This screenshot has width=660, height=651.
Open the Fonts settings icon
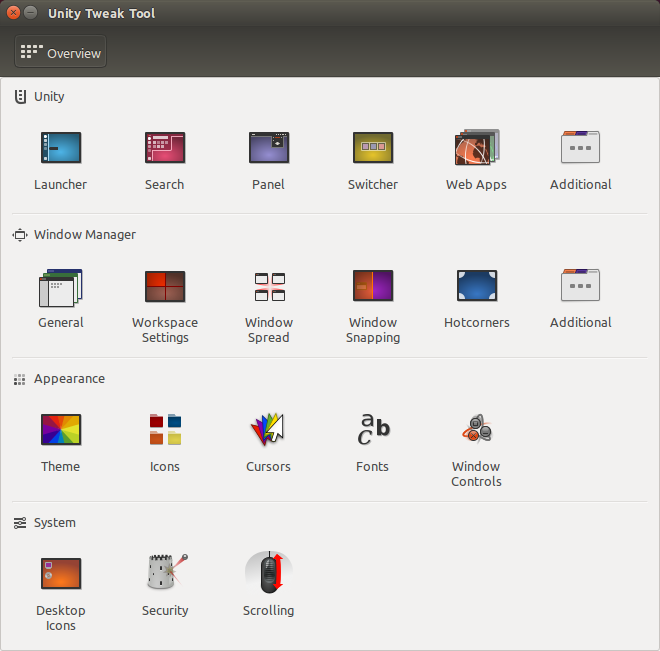pyautogui.click(x=373, y=429)
